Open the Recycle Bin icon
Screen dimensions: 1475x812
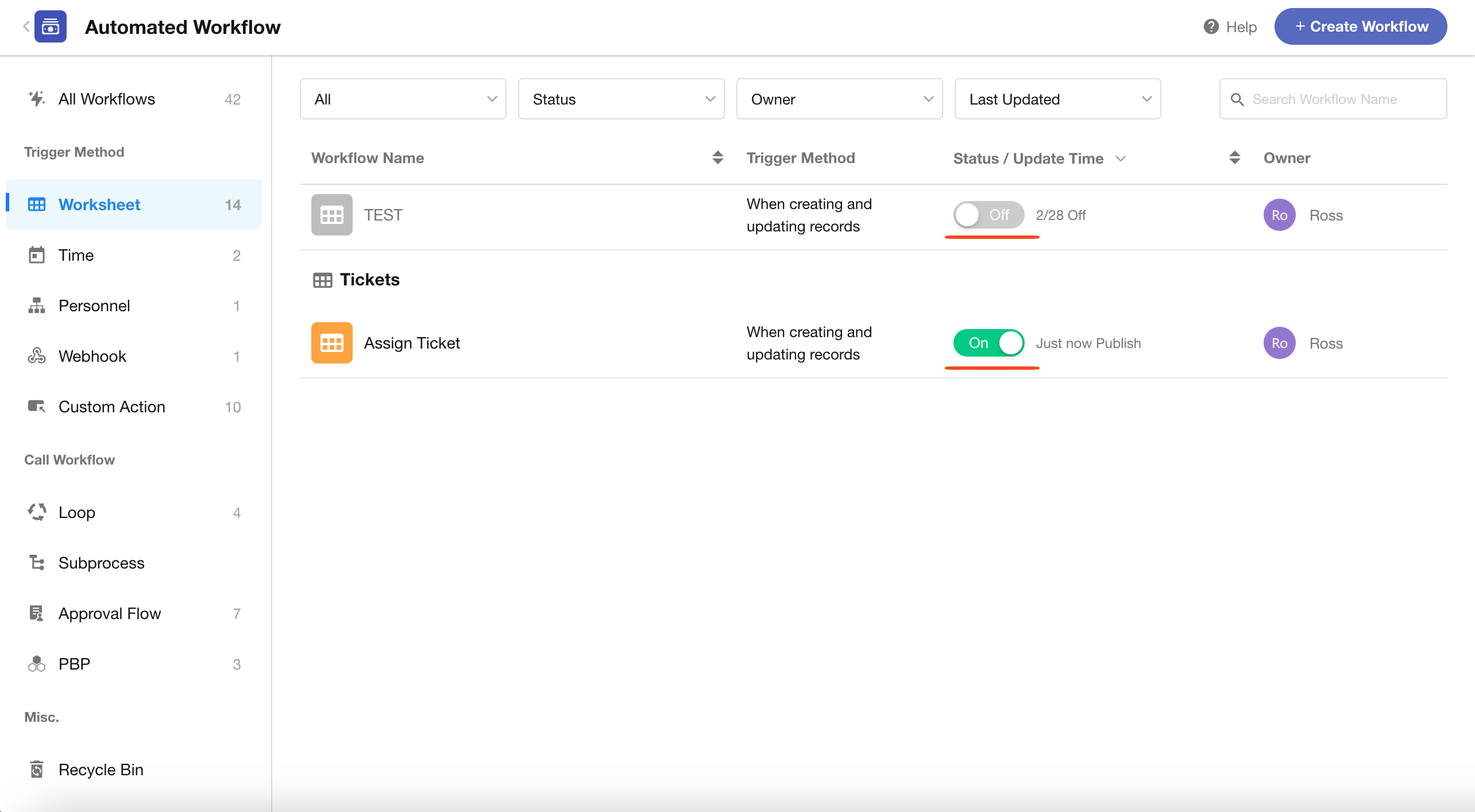(37, 769)
